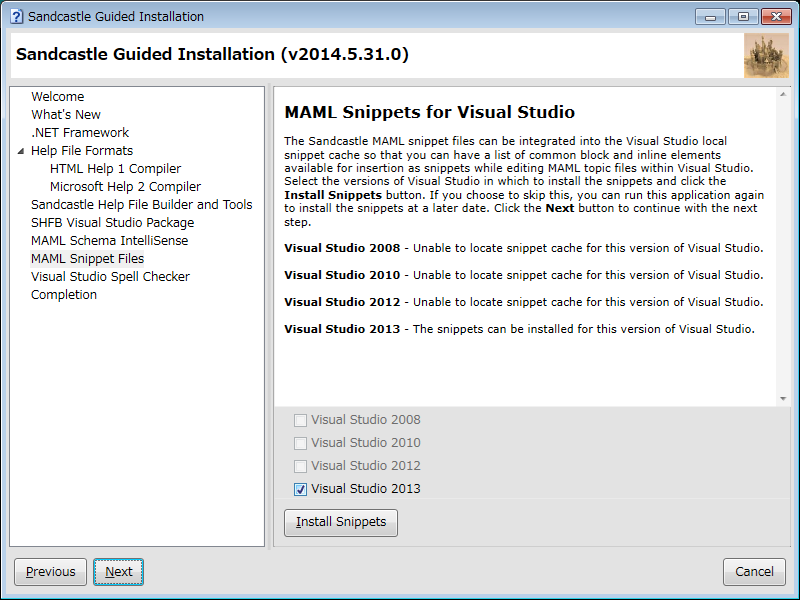Viewport: 800px width, 600px height.
Task: Select MAML Schema IntelliSense step
Action: 110,241
